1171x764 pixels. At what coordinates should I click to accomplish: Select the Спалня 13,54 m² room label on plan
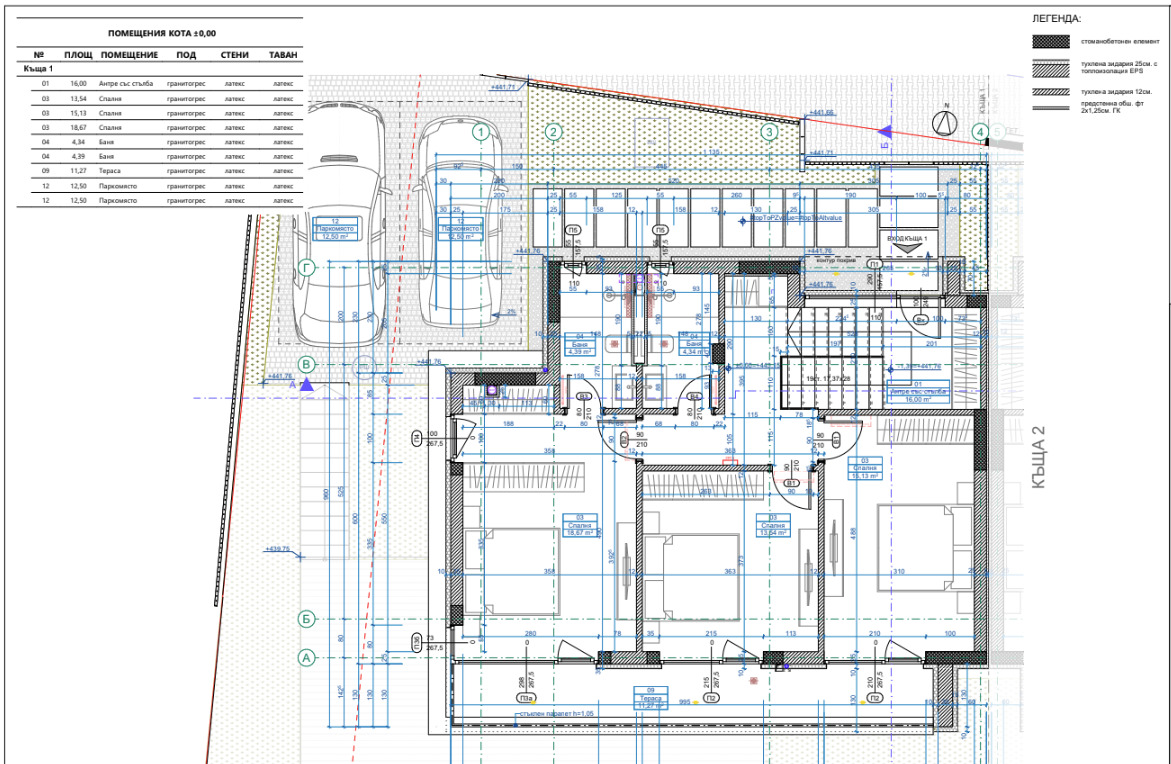(x=772, y=525)
